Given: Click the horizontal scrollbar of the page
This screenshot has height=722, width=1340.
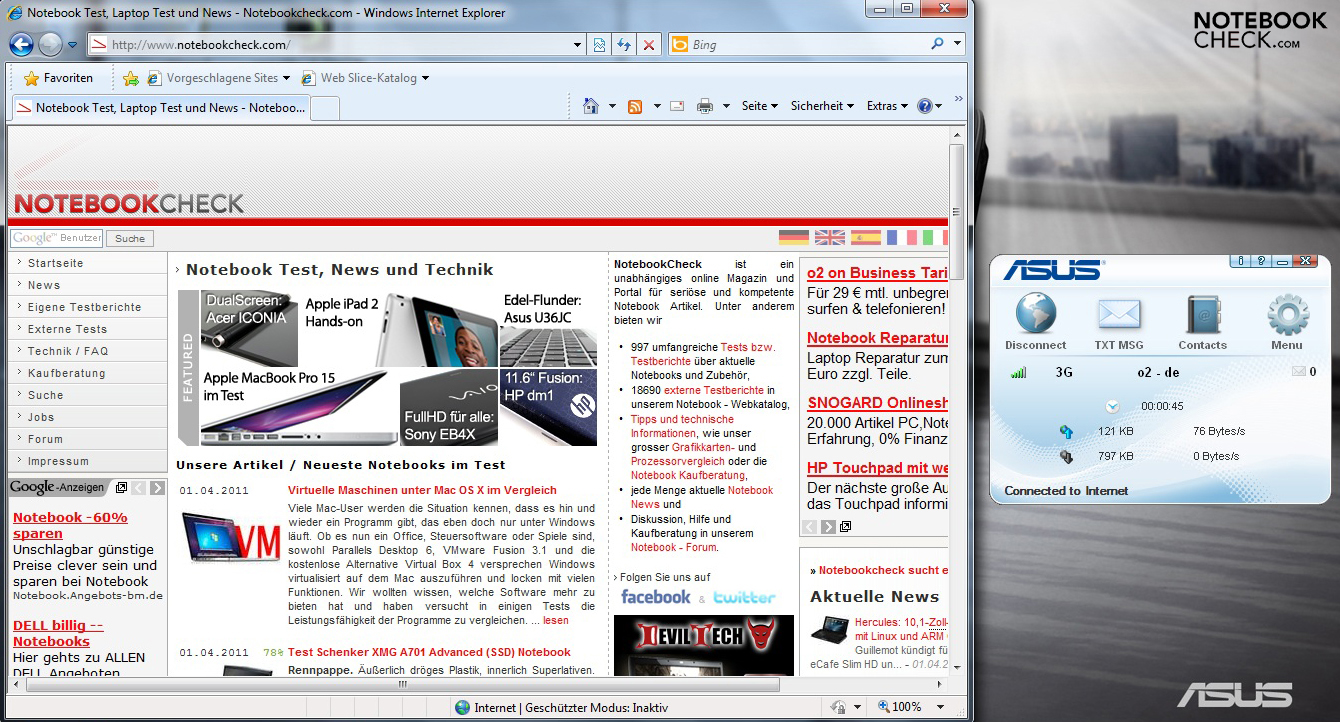Looking at the screenshot, I should click(402, 685).
